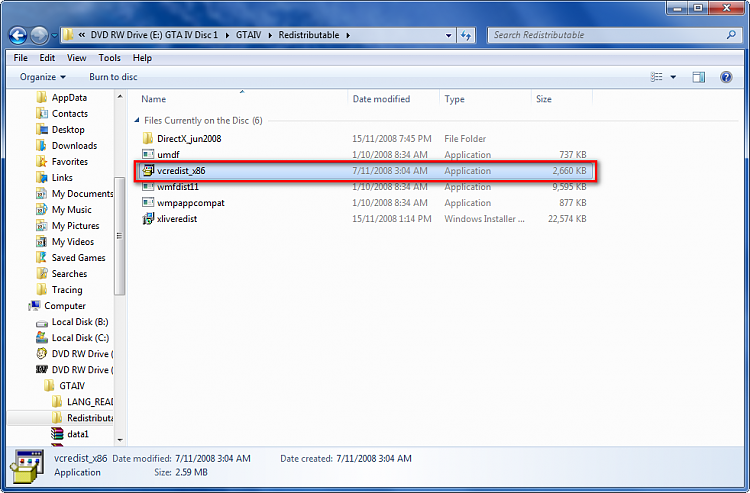Click the Forward navigation arrow
The height and width of the screenshot is (493, 750).
coord(39,35)
